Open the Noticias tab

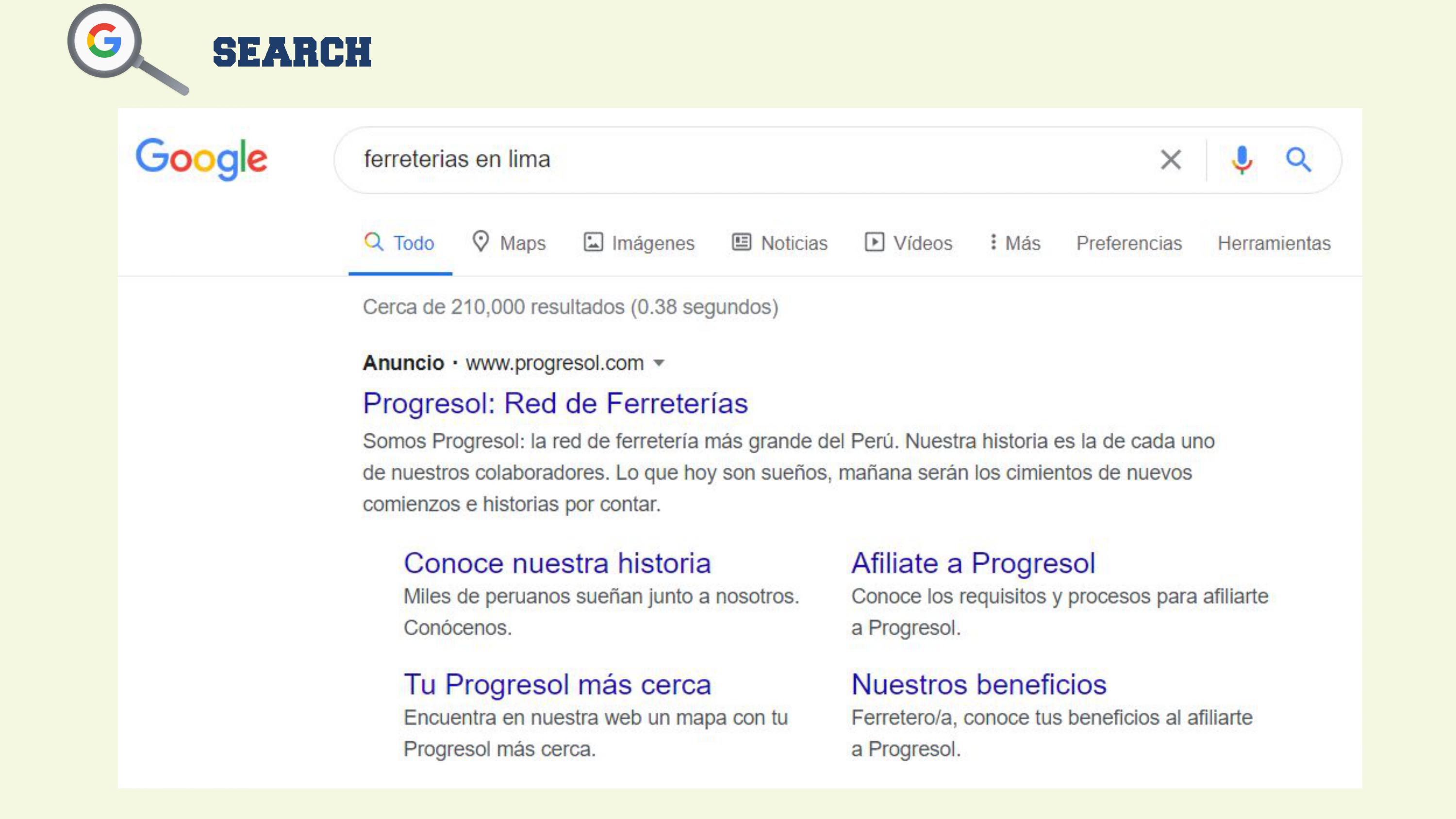[779, 243]
